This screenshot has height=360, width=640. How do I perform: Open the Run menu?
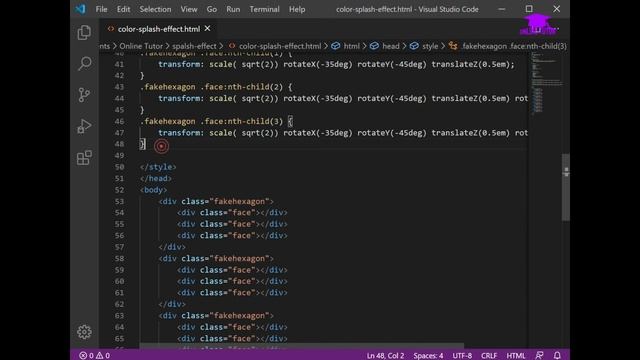[233, 9]
